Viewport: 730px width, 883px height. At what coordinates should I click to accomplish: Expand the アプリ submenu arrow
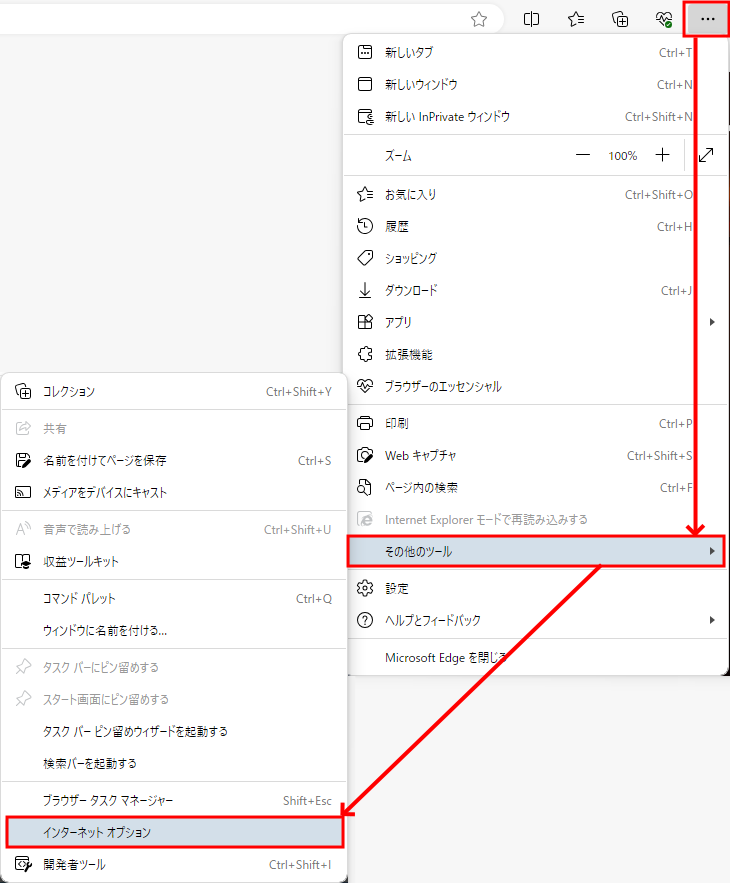pyautogui.click(x=712, y=322)
